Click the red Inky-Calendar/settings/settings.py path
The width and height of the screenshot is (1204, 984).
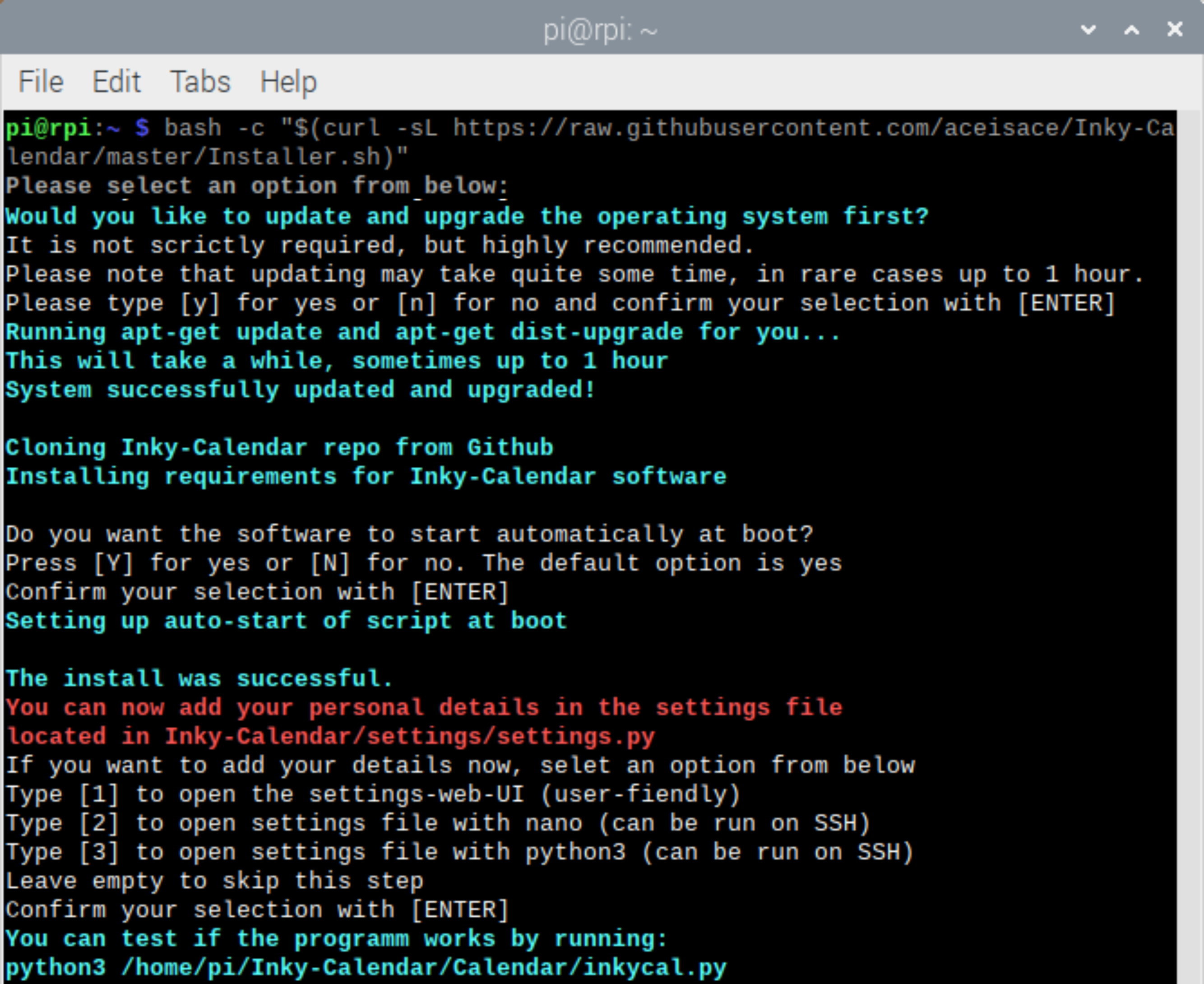coord(409,736)
